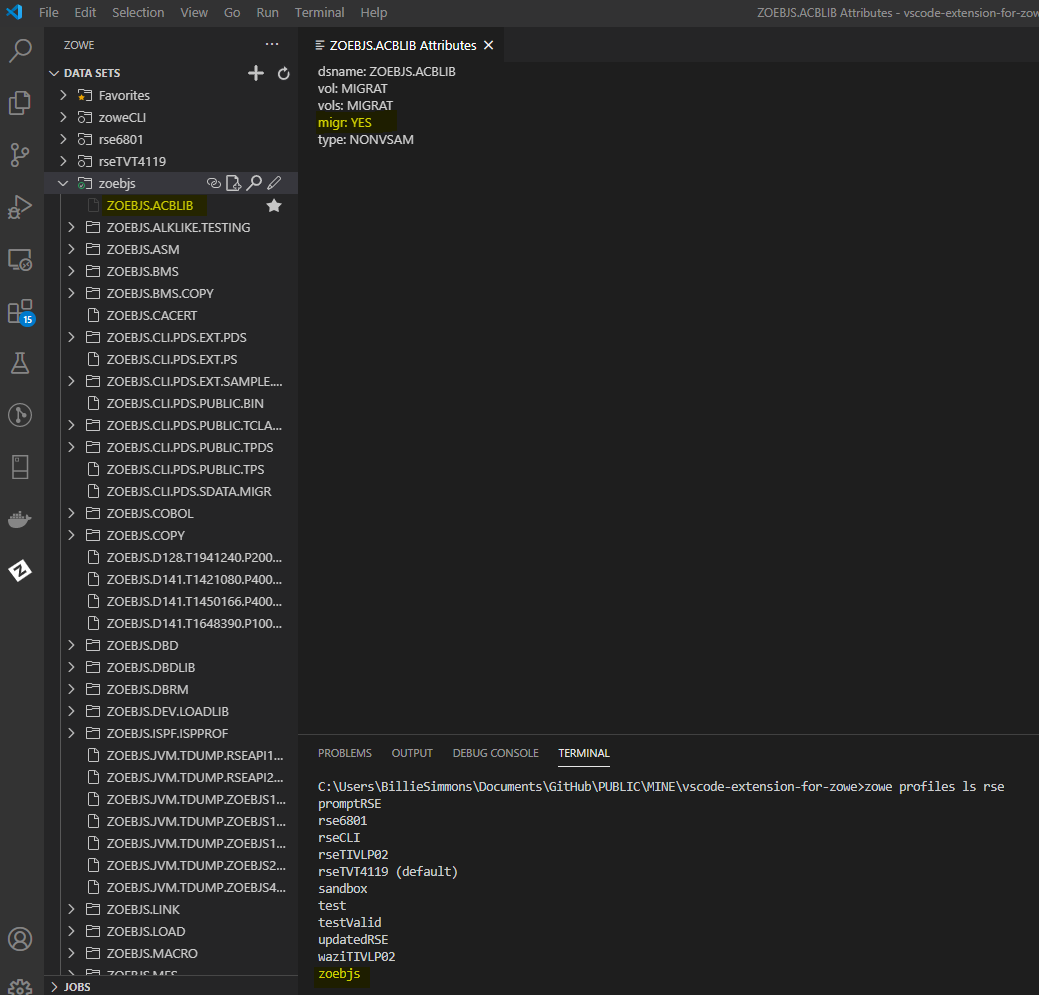1039x995 pixels.
Task: Add a new profile with the plus icon
Action: tap(256, 72)
